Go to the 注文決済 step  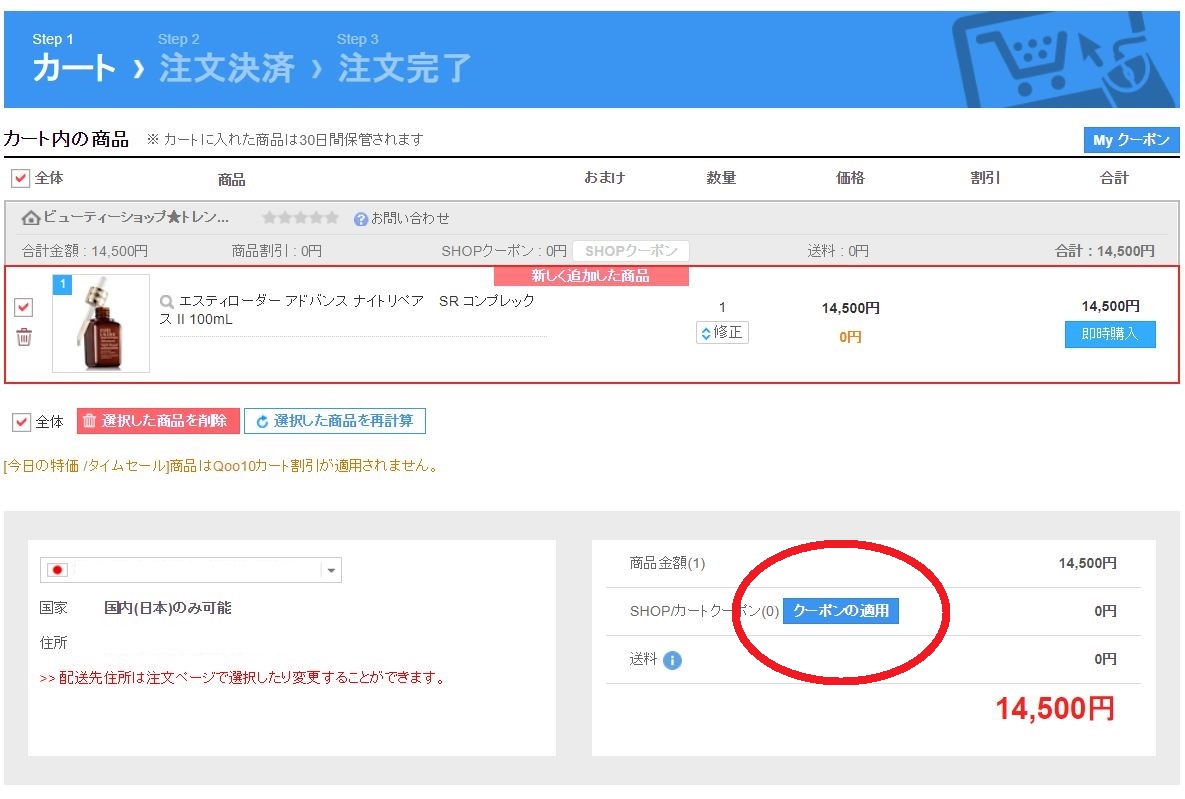(x=226, y=68)
